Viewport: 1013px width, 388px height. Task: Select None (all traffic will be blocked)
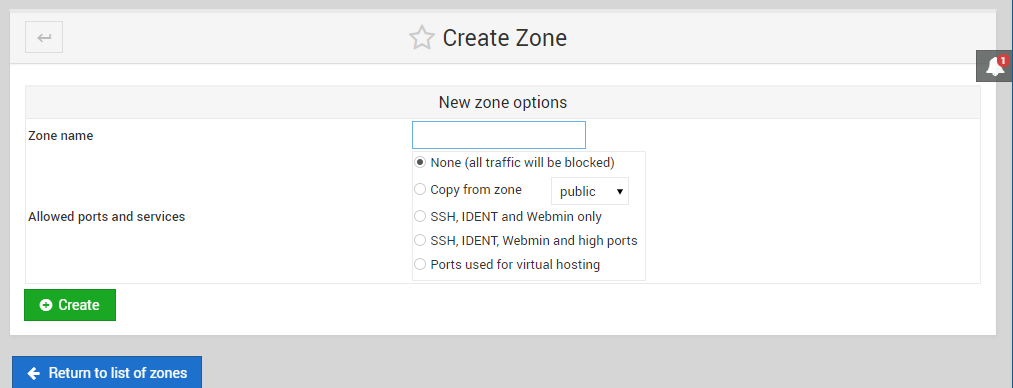(x=420, y=163)
